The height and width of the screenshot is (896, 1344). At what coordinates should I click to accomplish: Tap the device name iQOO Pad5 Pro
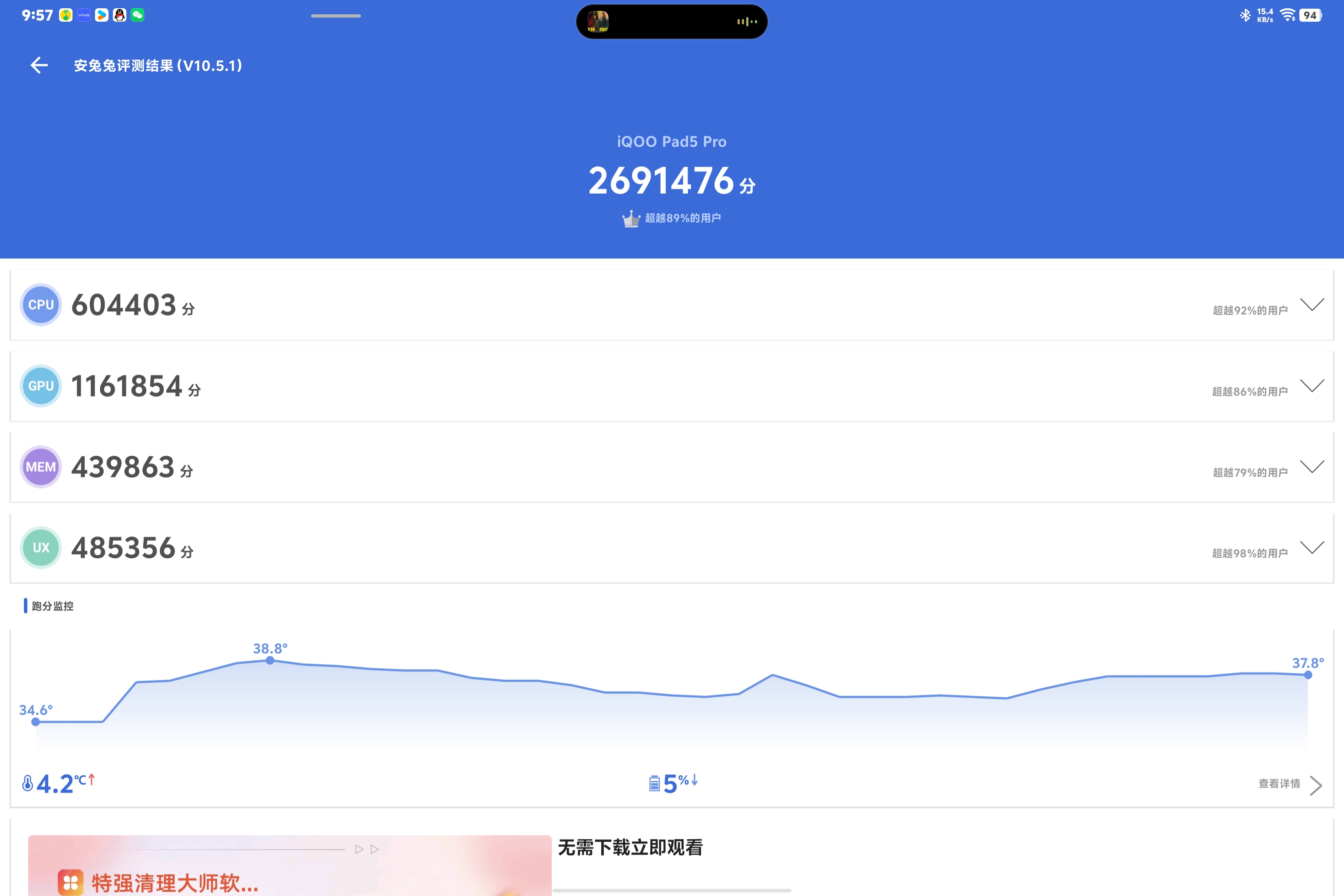pyautogui.click(x=672, y=142)
